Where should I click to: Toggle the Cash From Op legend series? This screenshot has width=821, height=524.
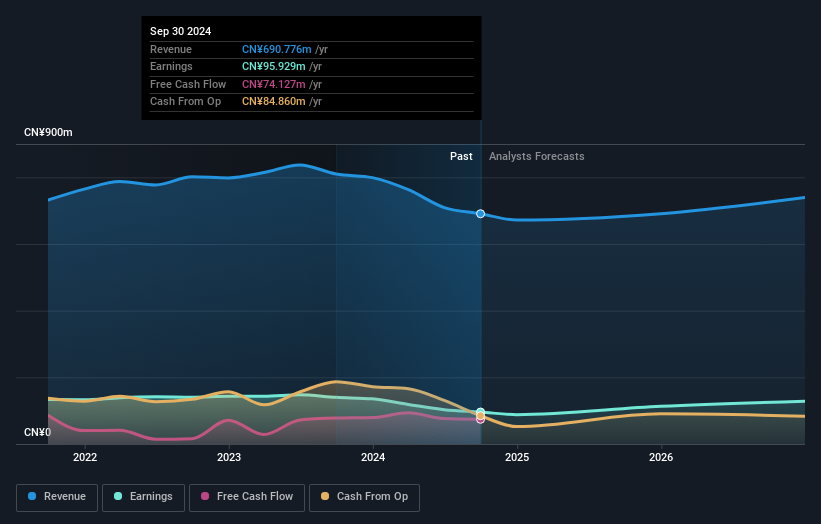(364, 497)
